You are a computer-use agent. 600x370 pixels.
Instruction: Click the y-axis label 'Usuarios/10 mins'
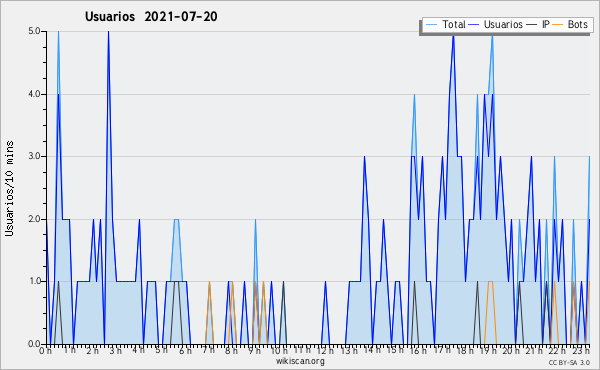click(9, 188)
